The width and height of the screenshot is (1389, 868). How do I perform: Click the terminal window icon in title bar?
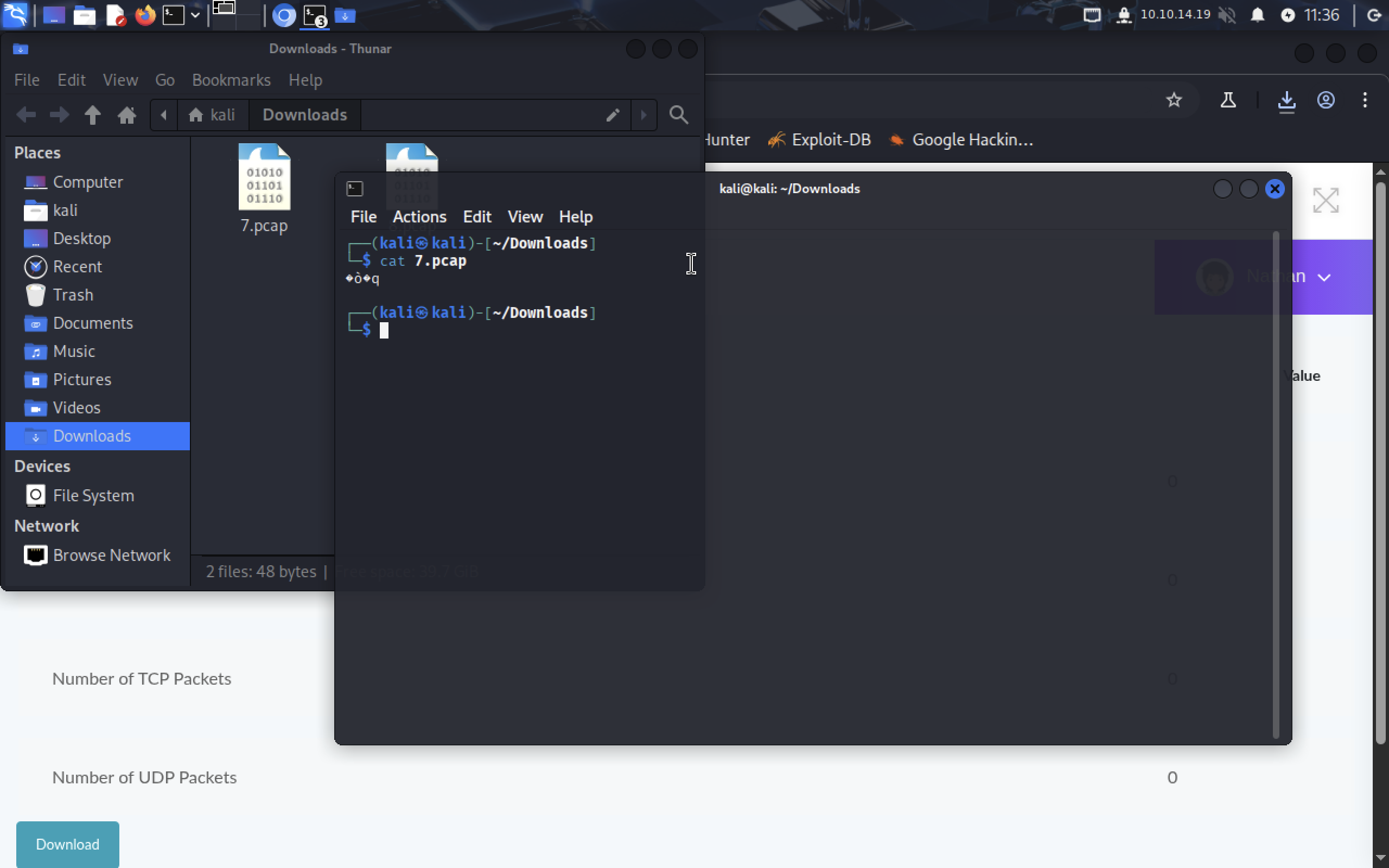coord(355,189)
